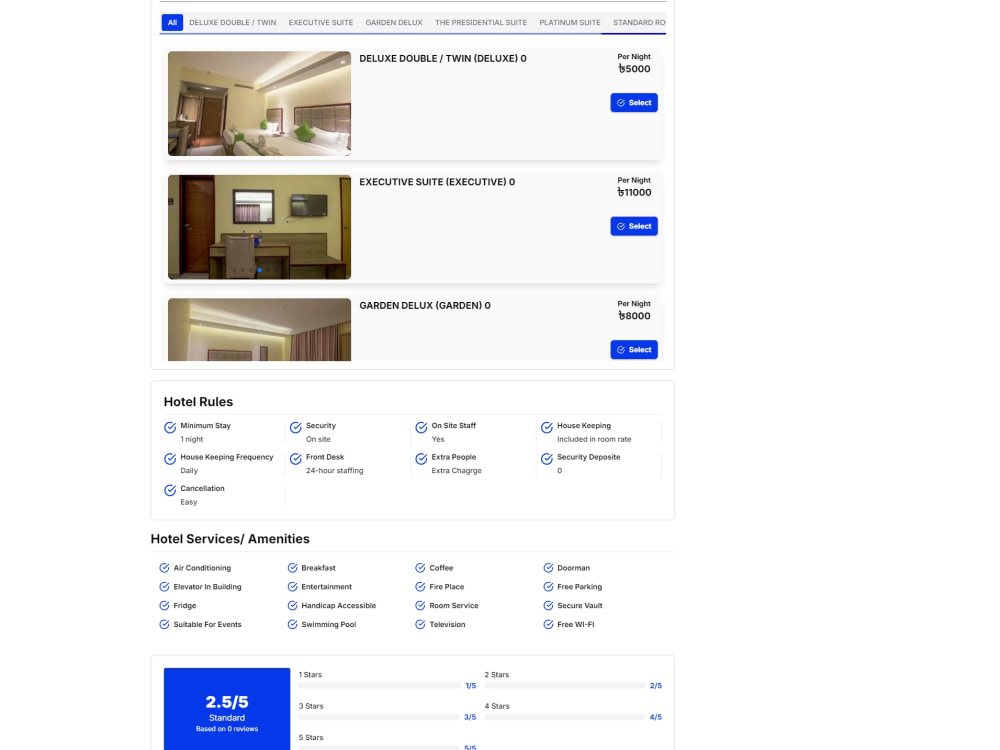Click the Free Parking check icon

click(548, 587)
